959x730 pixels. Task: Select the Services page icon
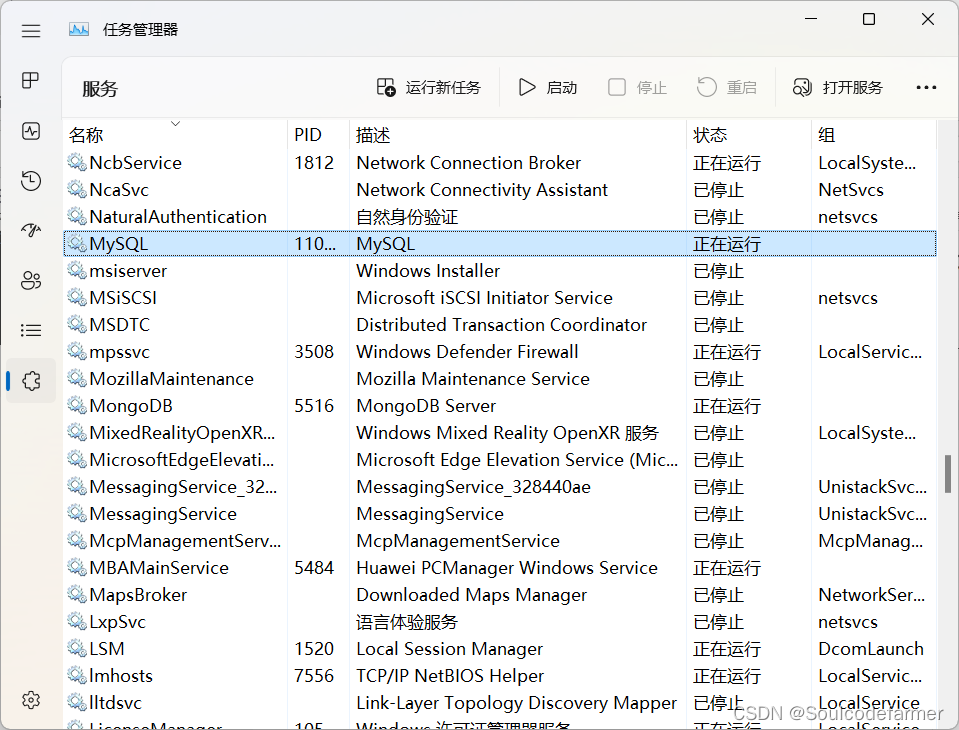pyautogui.click(x=31, y=381)
